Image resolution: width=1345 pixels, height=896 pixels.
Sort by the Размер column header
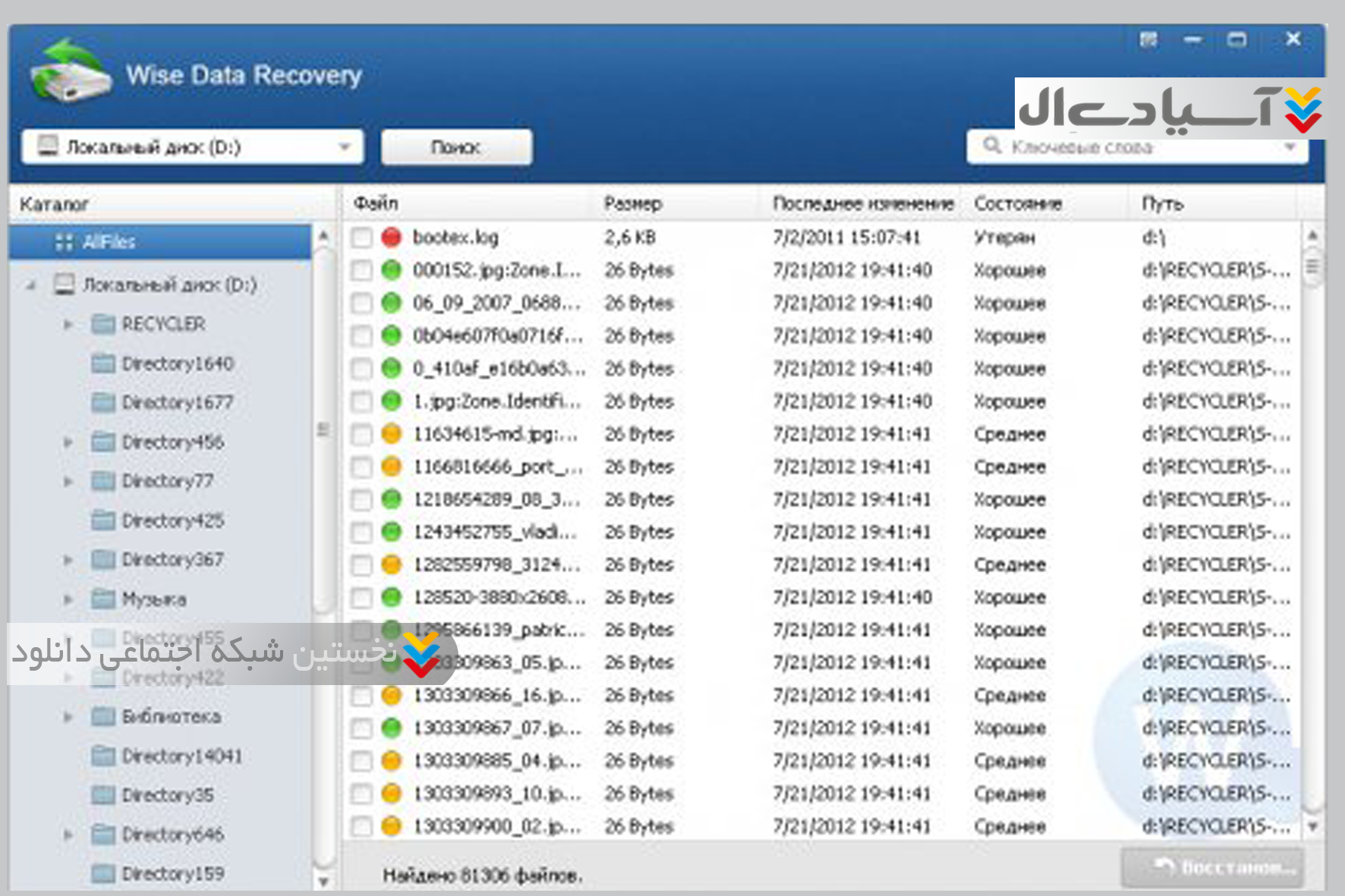pyautogui.click(x=632, y=203)
